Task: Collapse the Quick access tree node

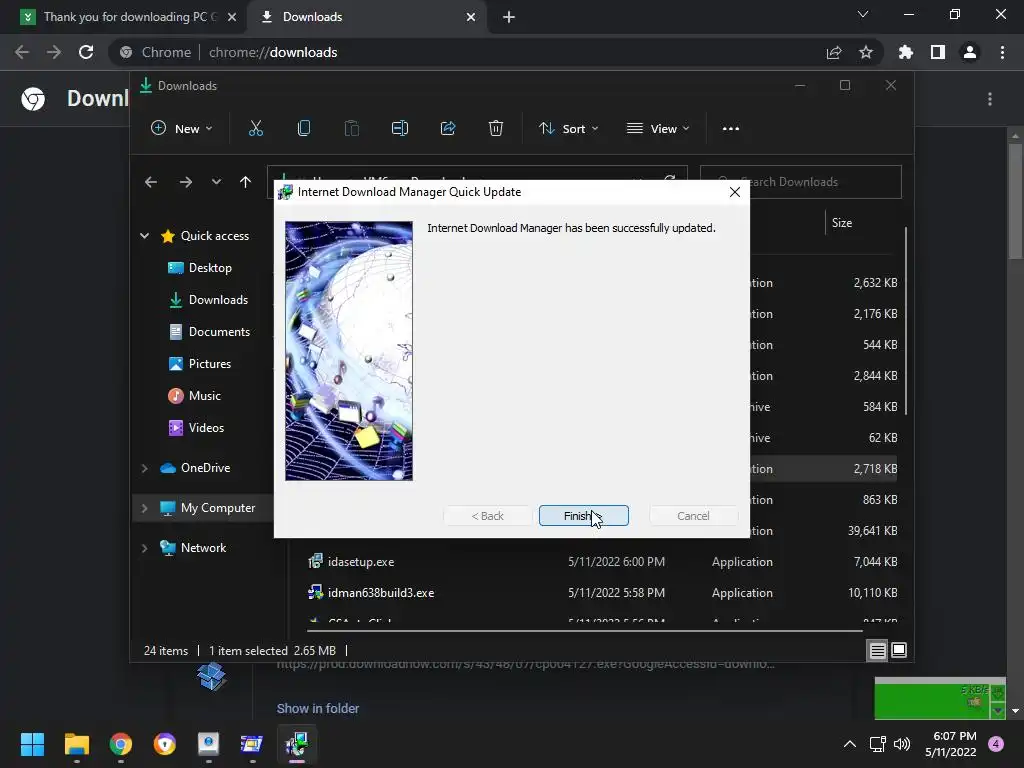Action: pyautogui.click(x=144, y=236)
